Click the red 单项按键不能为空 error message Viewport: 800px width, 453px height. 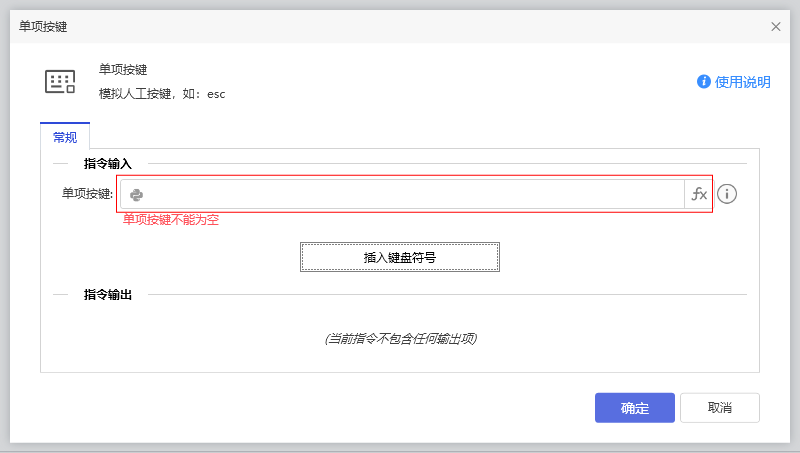(171, 220)
